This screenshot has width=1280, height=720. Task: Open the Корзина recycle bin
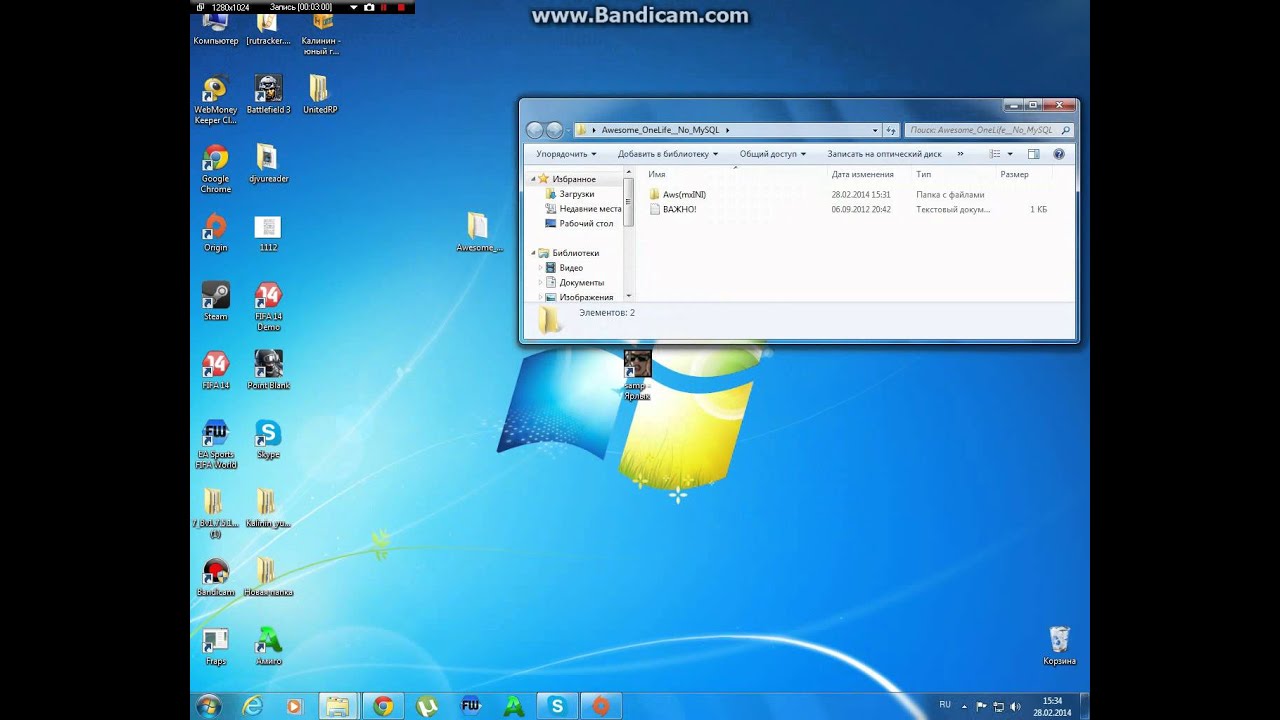tap(1060, 647)
